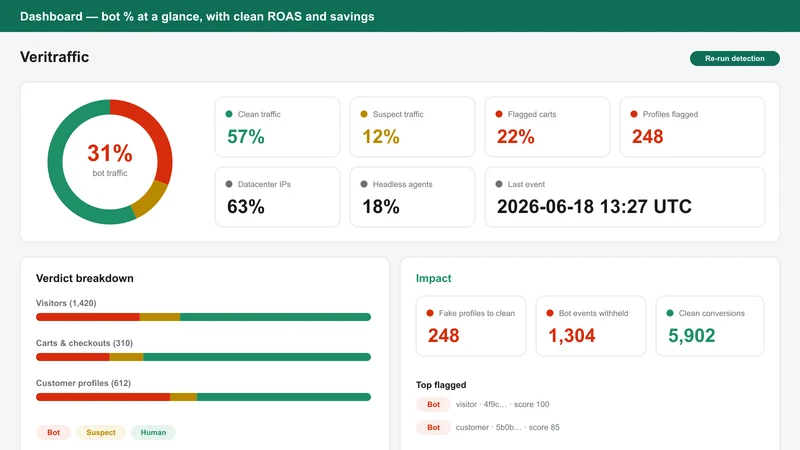
Task: Click the 31% bot traffic donut chart
Action: pos(110,162)
